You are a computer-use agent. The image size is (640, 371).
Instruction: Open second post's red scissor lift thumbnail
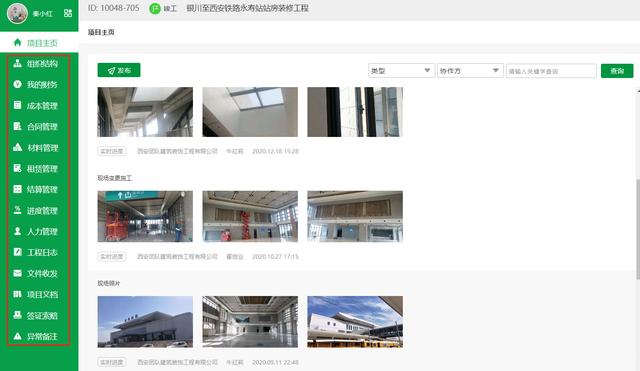point(145,216)
